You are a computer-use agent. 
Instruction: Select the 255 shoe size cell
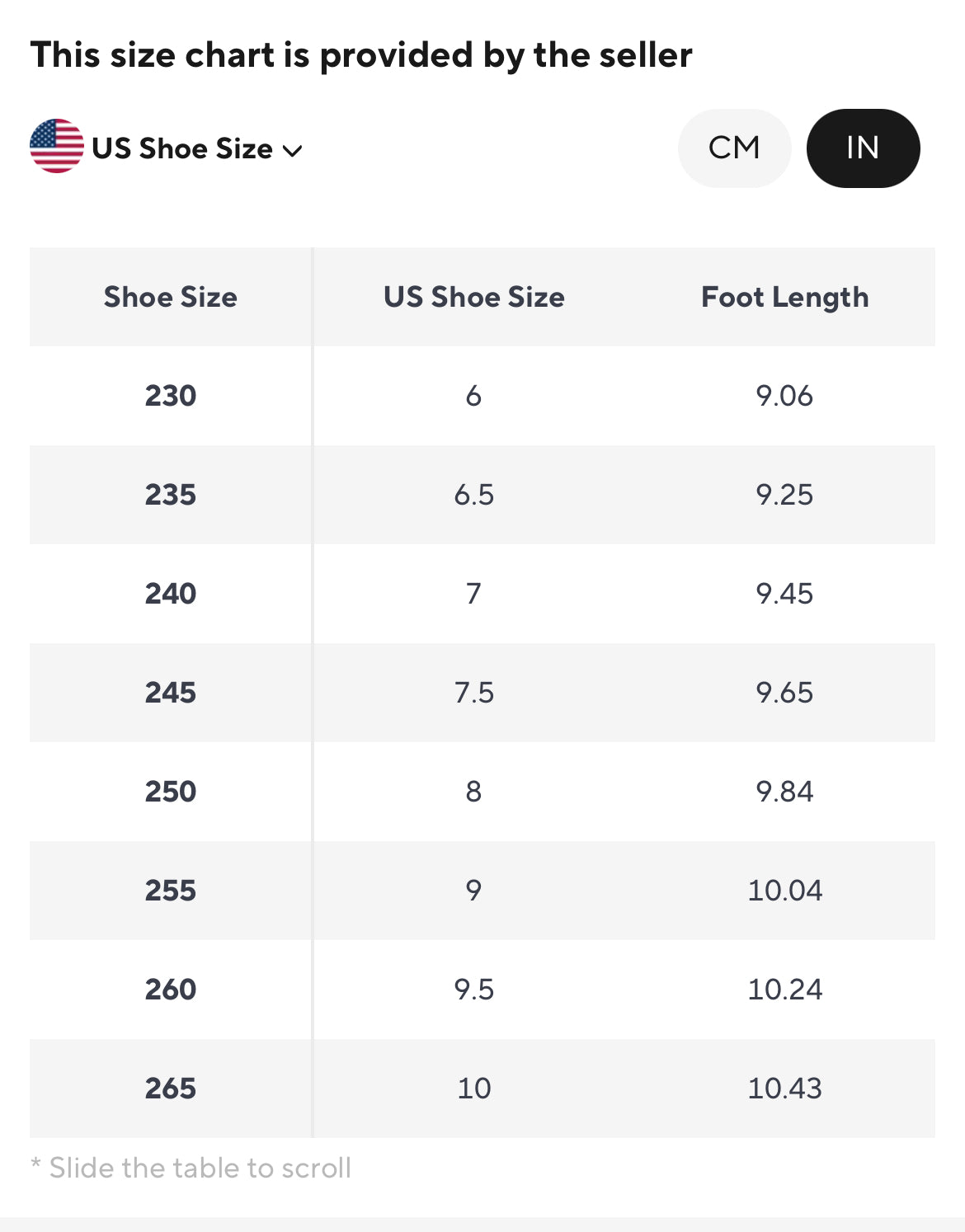coord(171,891)
